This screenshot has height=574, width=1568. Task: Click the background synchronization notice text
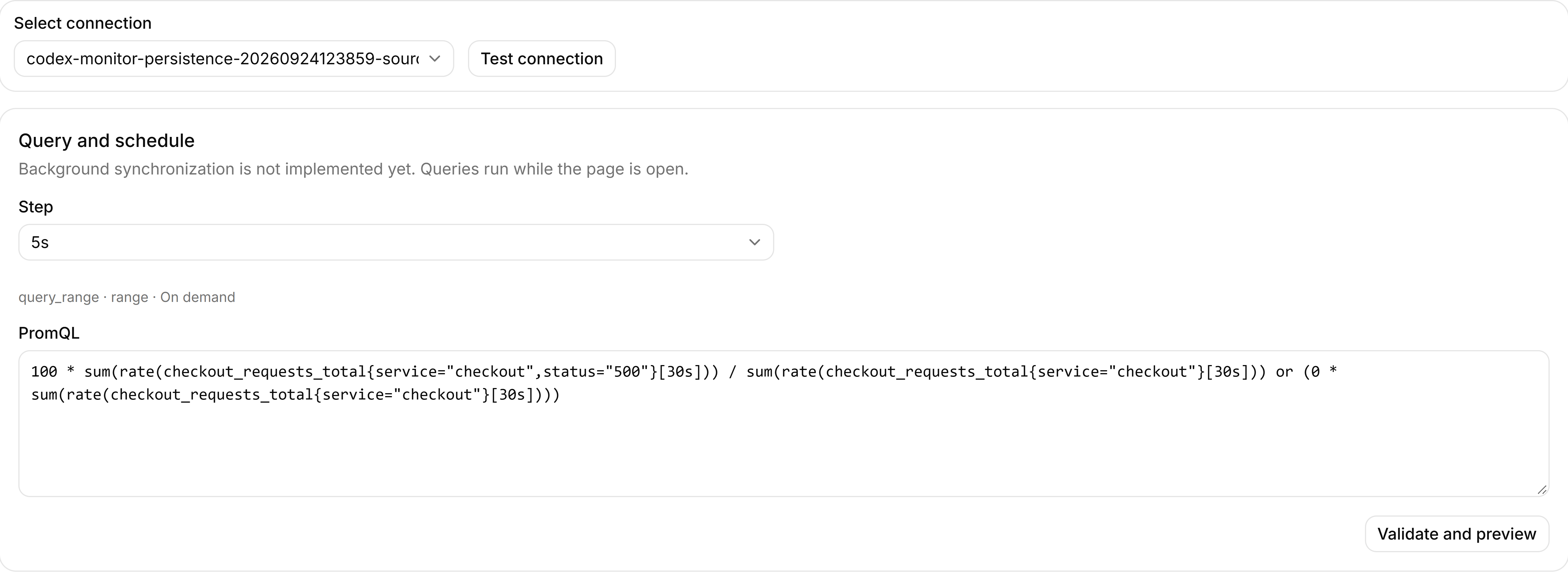pos(353,169)
